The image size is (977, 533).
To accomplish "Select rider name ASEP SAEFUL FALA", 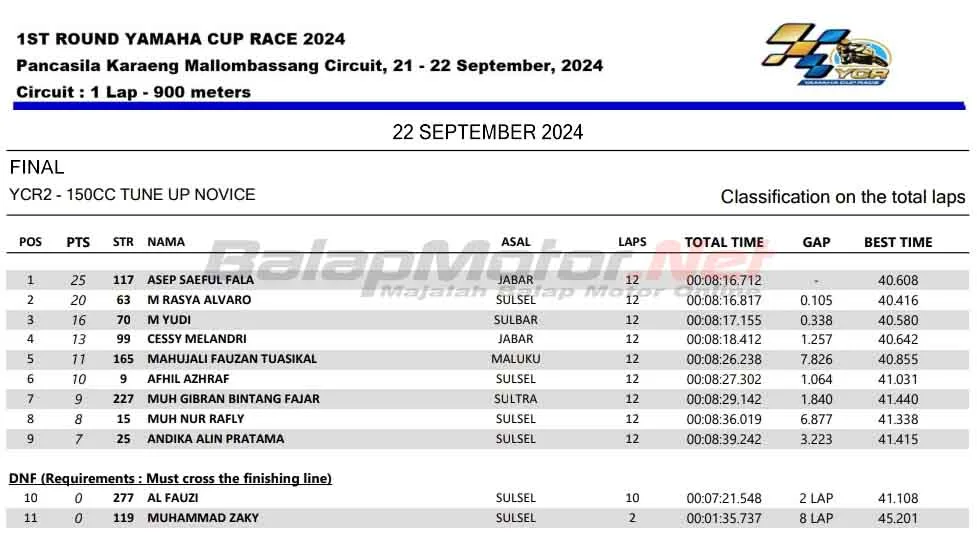I will 200,281.
